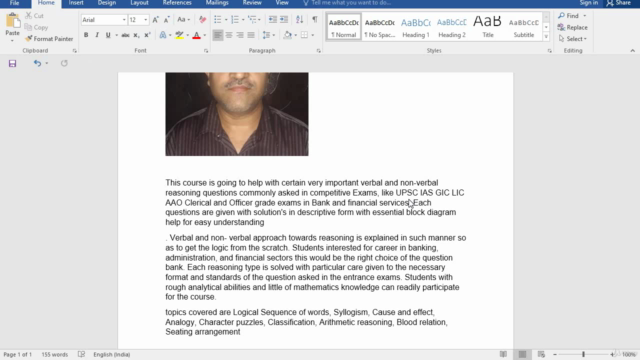The width and height of the screenshot is (640, 360).
Task: Open Paragraph dialog launcher
Action: click(318, 51)
